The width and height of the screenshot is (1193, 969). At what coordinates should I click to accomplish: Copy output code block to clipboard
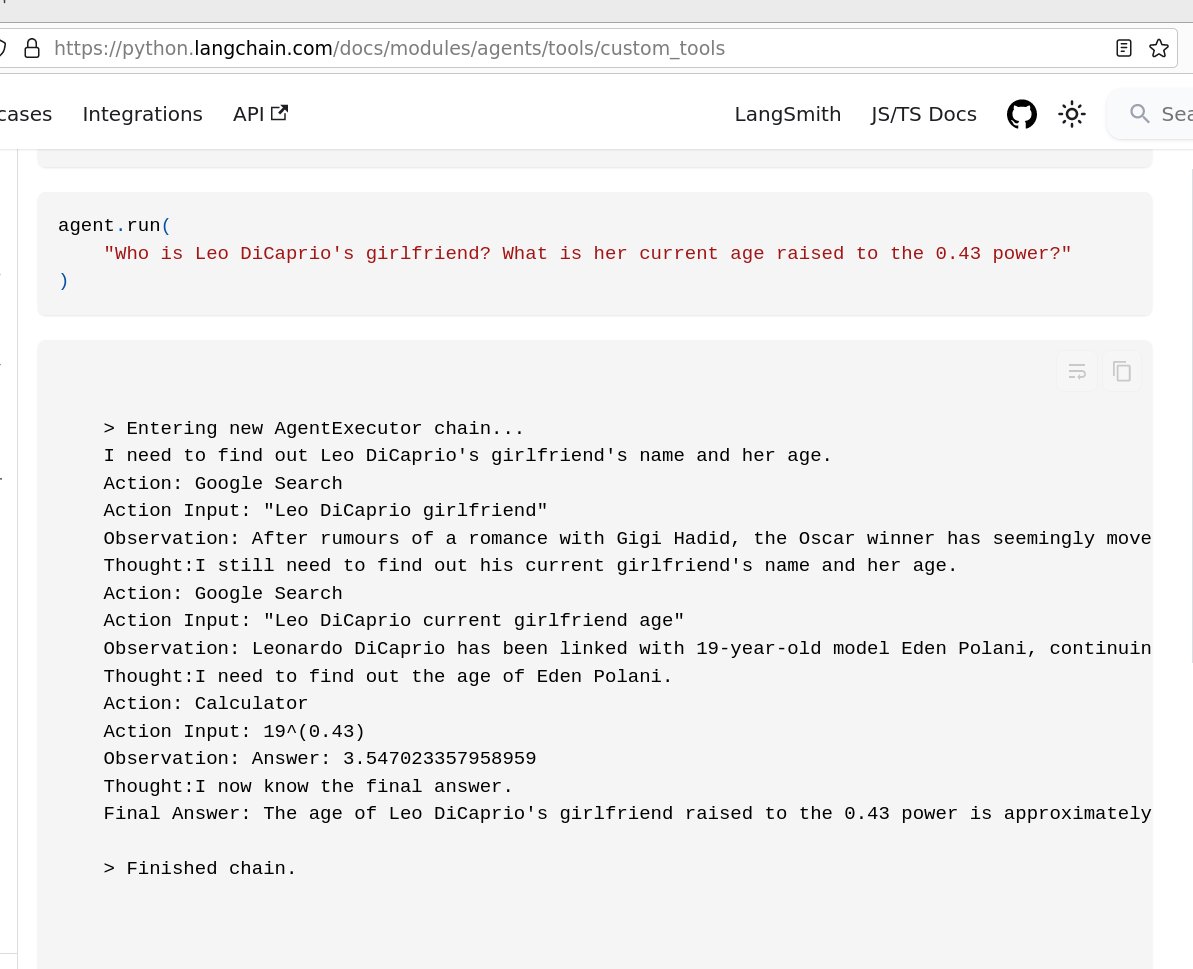click(x=1121, y=371)
